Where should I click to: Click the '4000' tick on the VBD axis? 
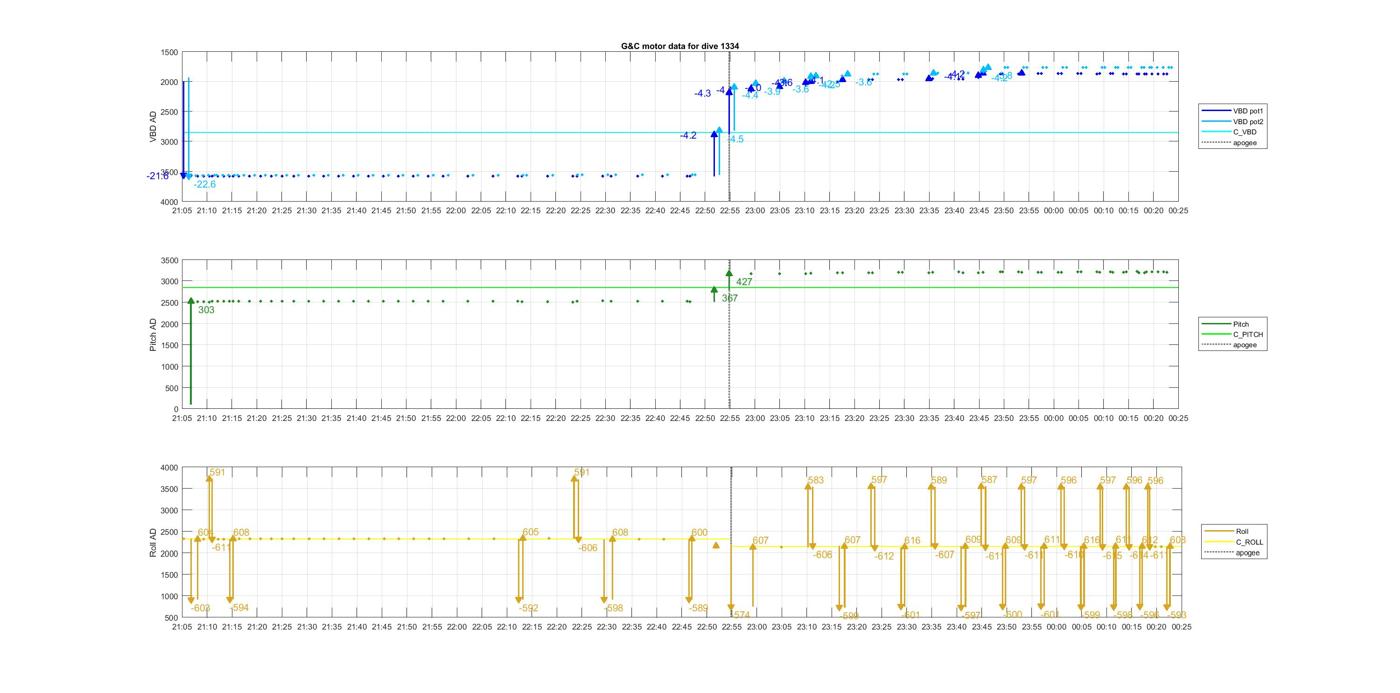169,202
